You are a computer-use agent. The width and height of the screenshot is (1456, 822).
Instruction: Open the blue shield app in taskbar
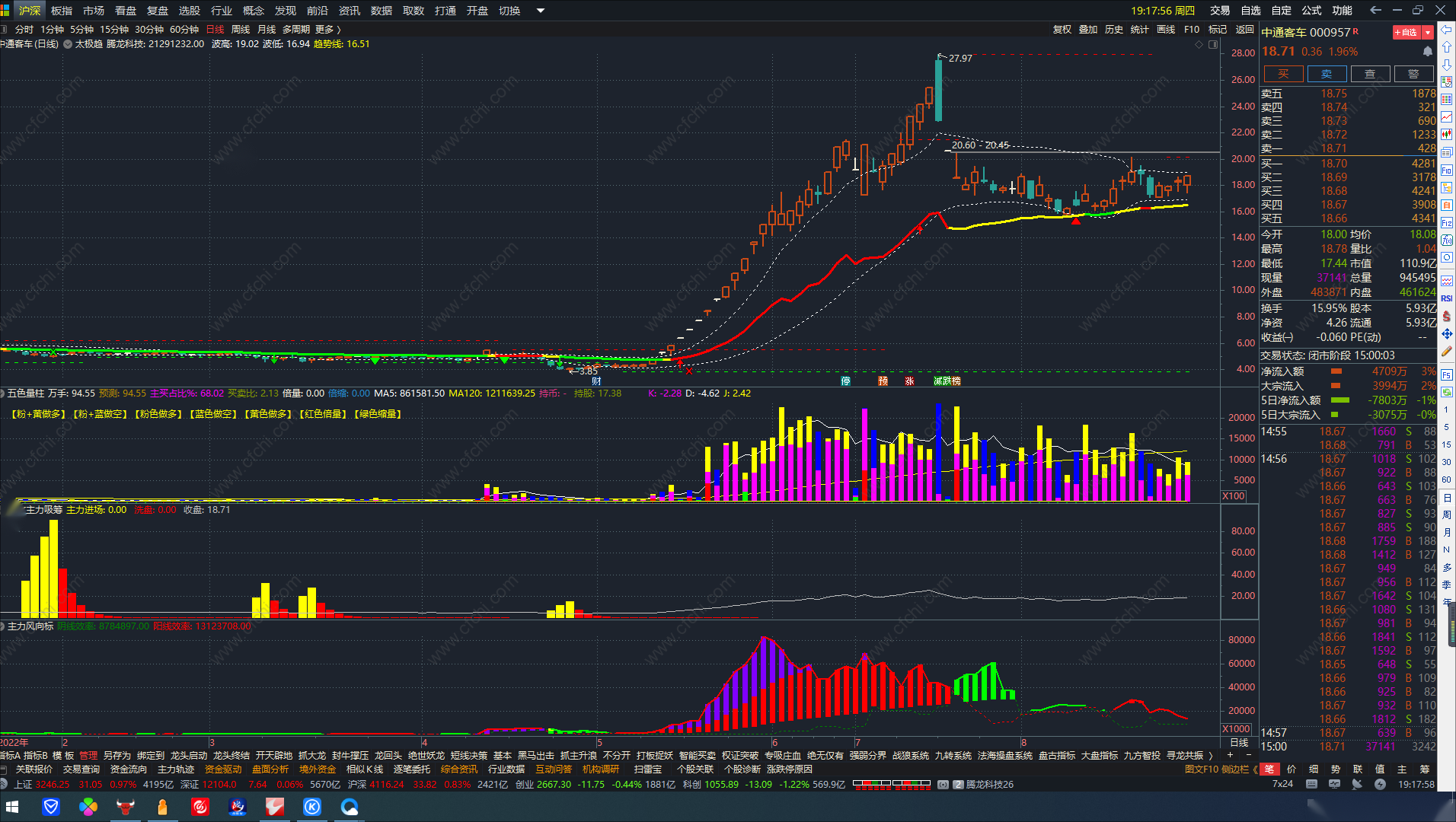51,807
